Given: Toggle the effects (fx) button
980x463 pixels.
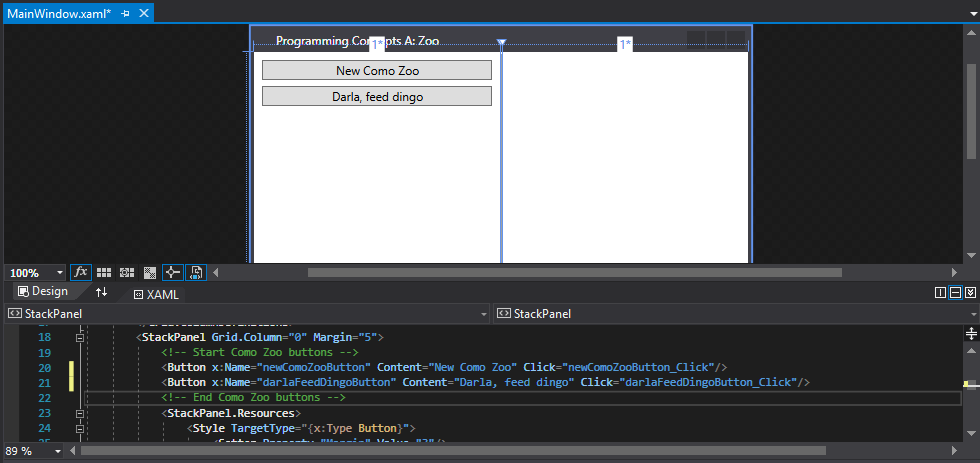Looking at the screenshot, I should tap(81, 272).
